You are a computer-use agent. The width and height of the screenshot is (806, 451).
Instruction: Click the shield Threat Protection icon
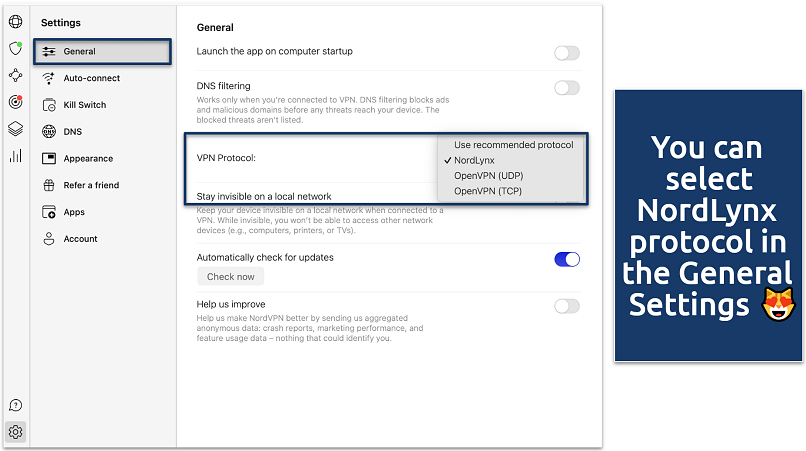(x=15, y=48)
